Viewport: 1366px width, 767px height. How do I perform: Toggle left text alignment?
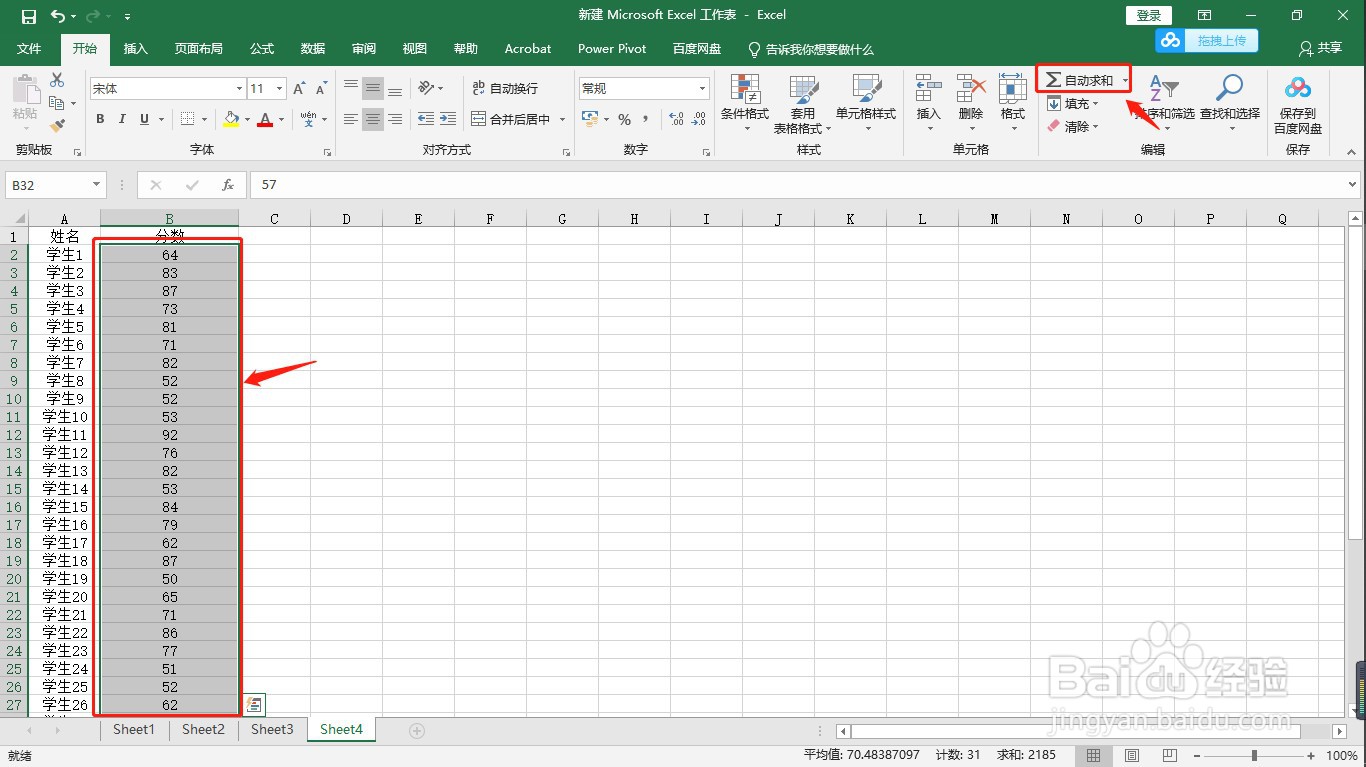[x=351, y=119]
